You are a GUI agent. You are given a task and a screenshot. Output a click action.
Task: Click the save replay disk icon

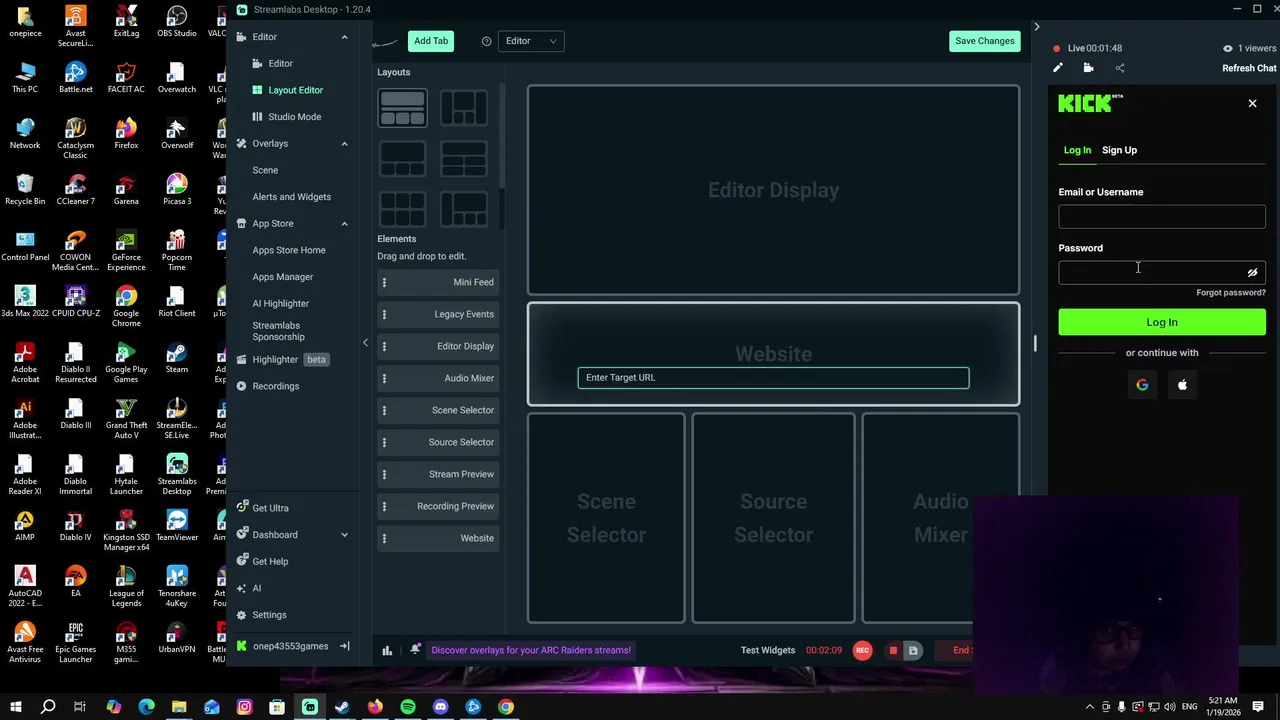912,650
